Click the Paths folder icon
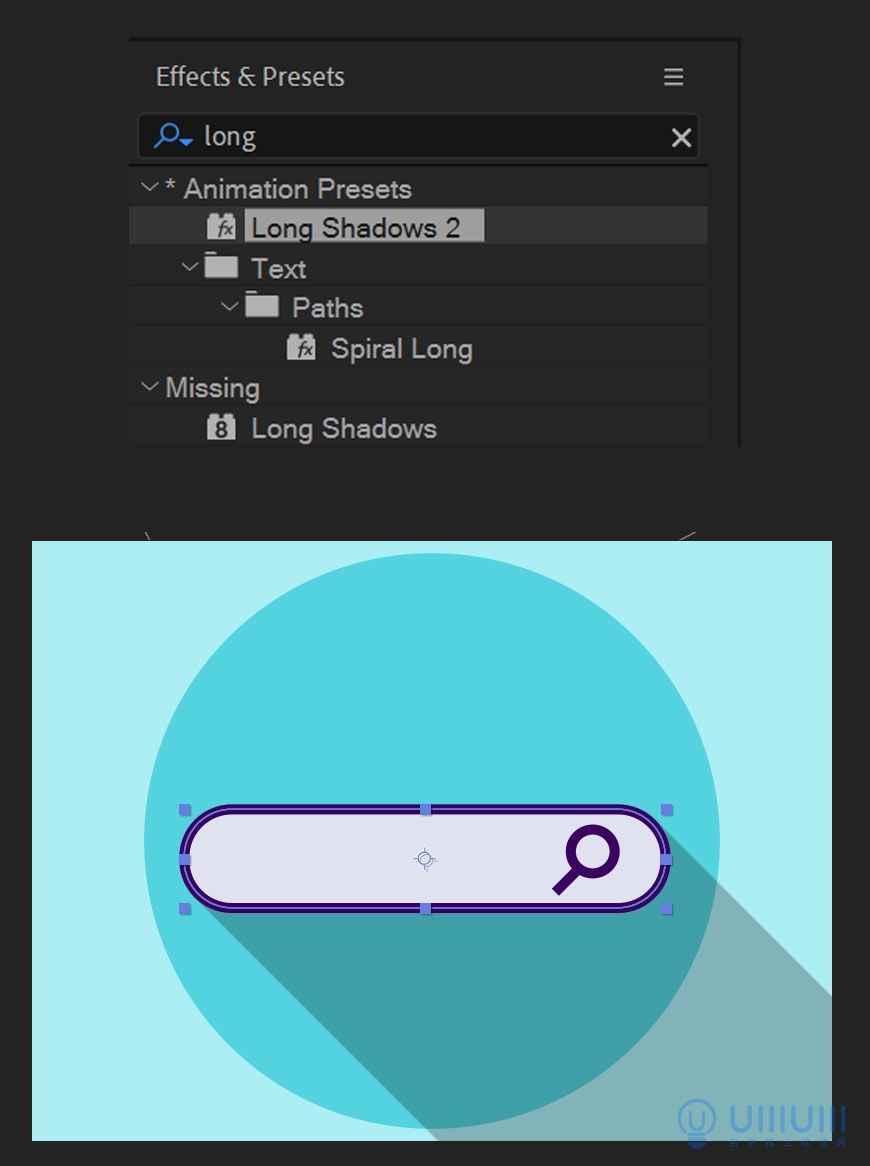 pos(262,304)
